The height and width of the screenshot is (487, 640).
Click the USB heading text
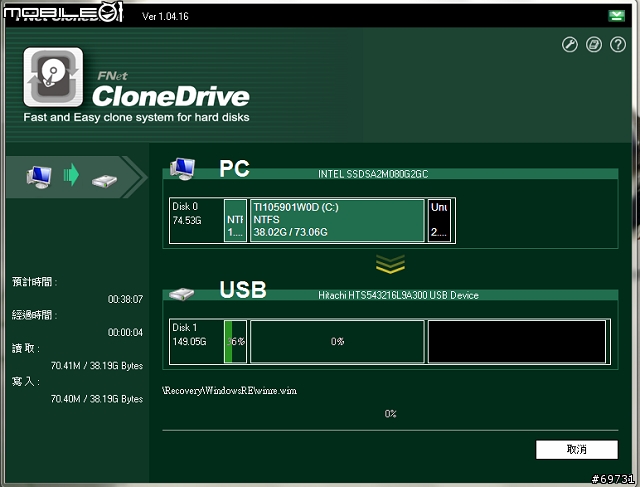click(x=243, y=289)
